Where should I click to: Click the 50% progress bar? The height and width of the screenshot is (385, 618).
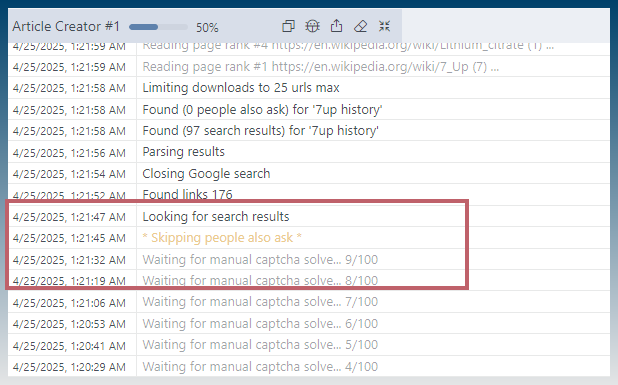tap(158, 27)
